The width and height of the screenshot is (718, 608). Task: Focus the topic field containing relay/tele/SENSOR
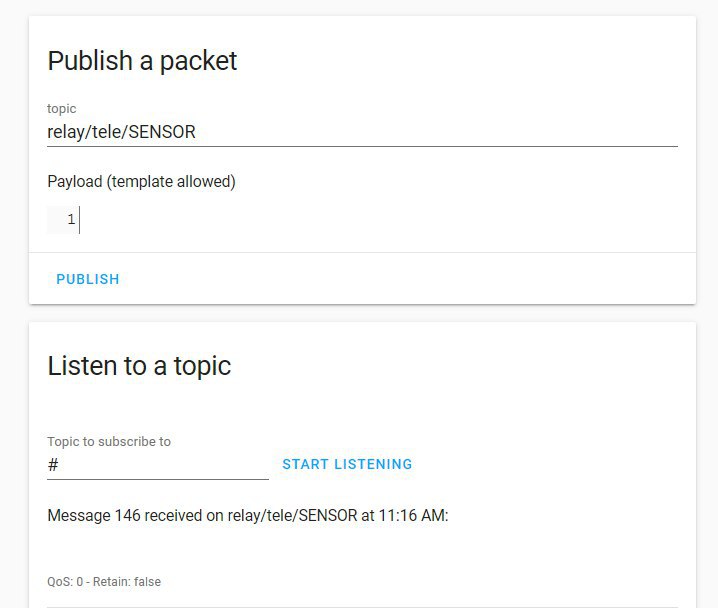point(362,132)
